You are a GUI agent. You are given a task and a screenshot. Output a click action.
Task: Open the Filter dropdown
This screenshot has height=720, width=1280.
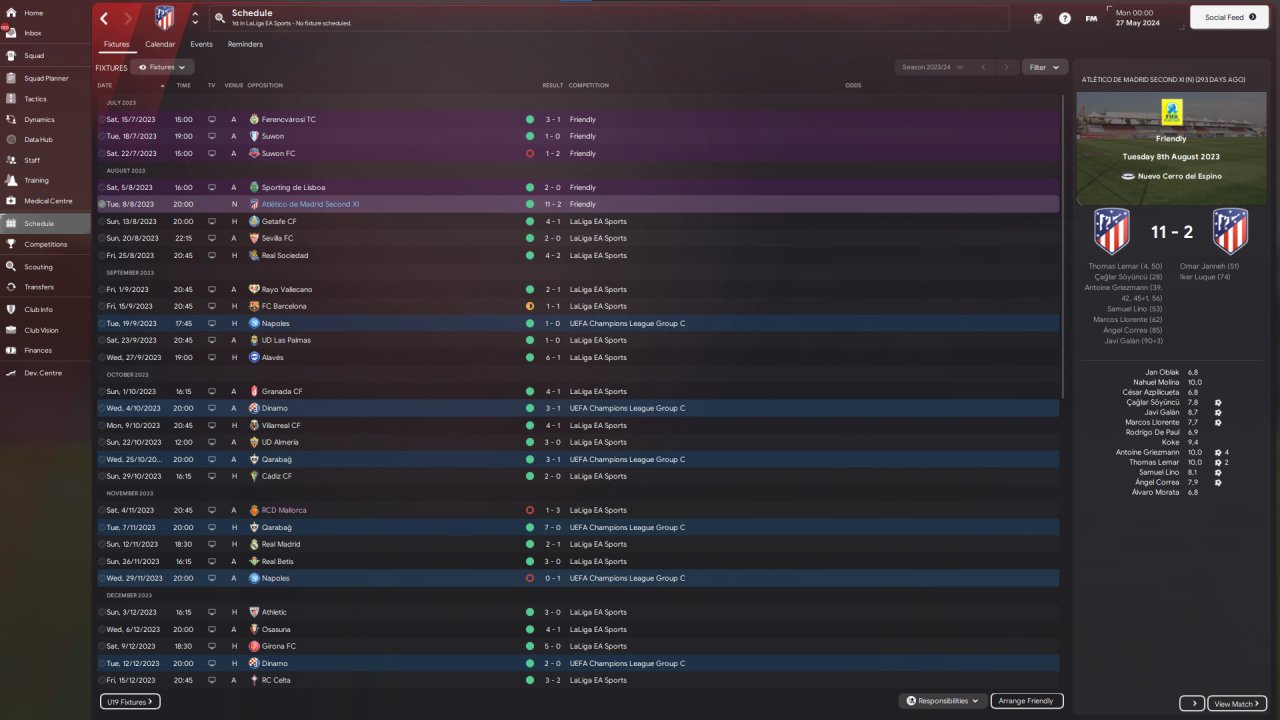(x=1043, y=67)
